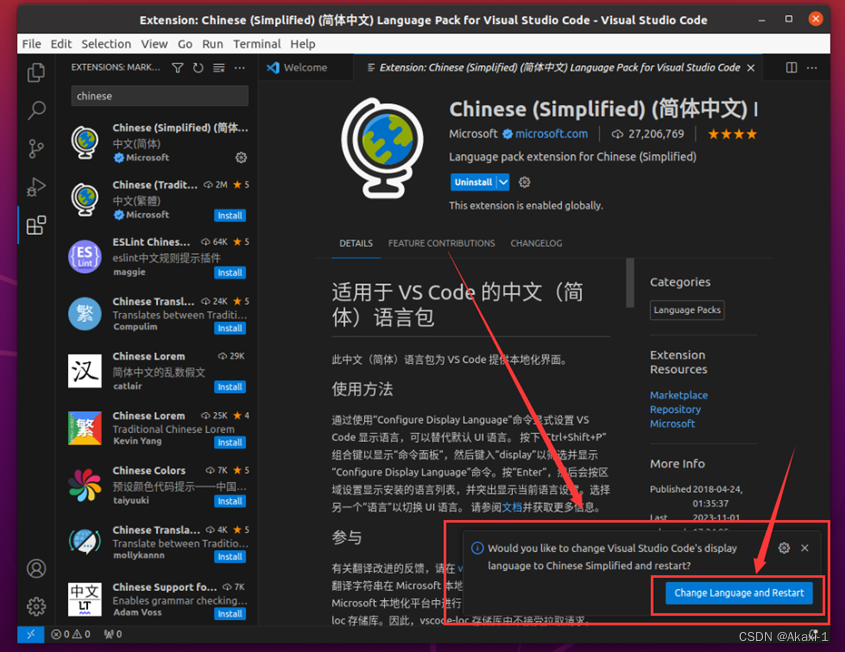Open Run and Debug view
The image size is (845, 652).
coord(36,187)
